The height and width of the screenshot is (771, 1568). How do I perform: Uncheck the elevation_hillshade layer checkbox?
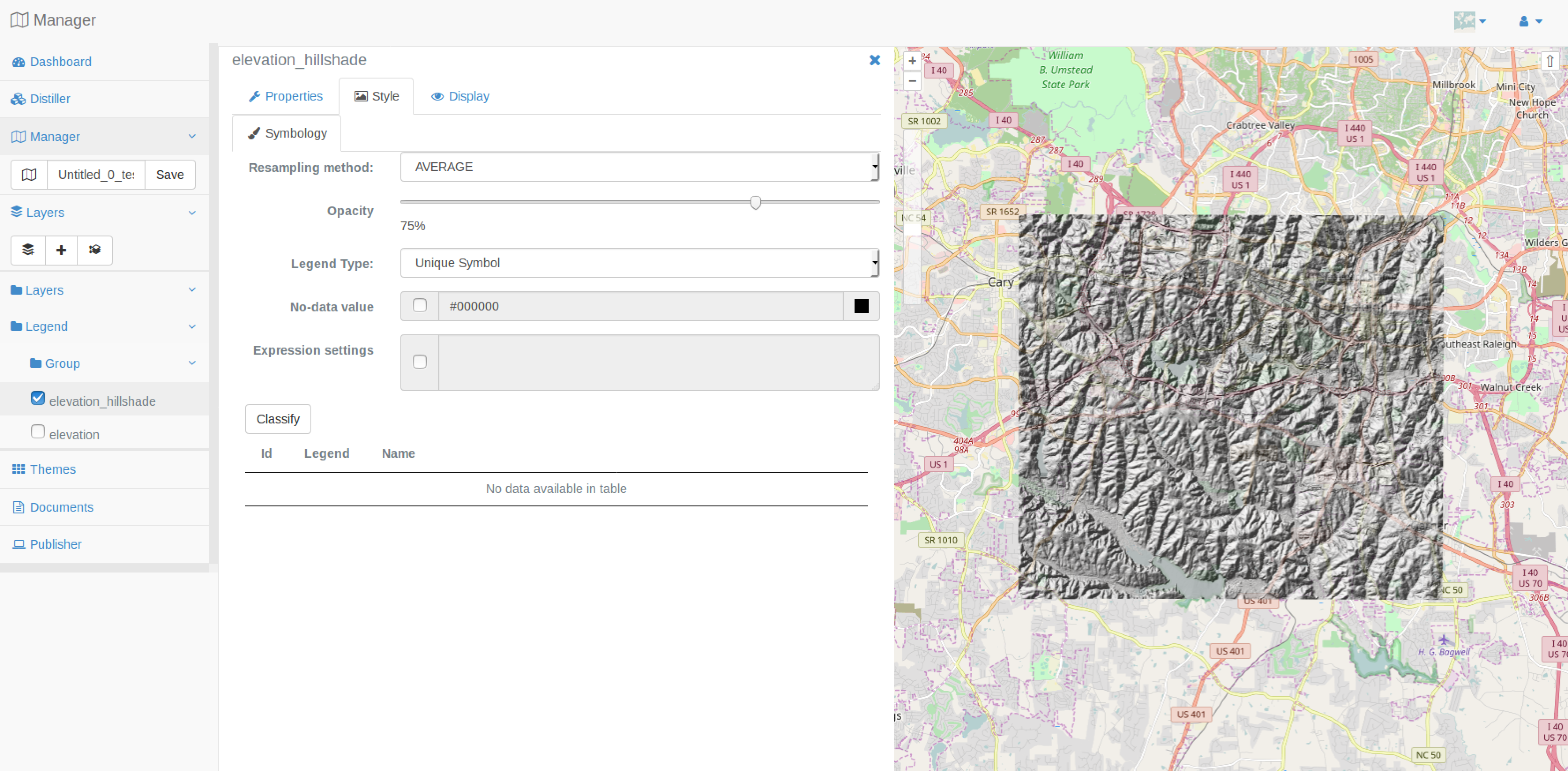(38, 398)
